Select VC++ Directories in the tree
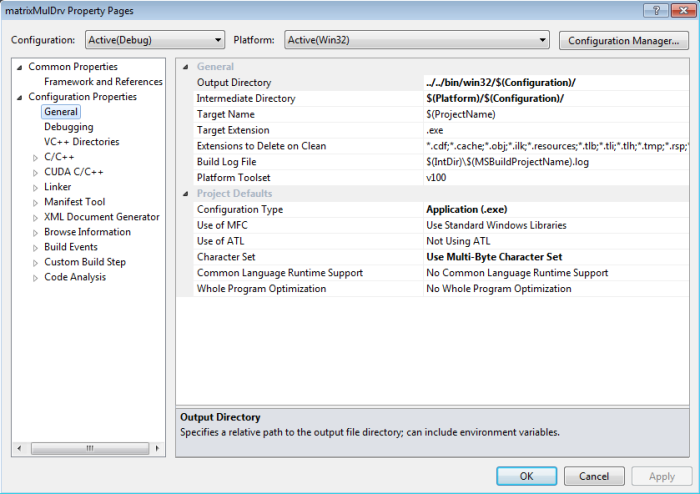Image resolution: width=700 pixels, height=494 pixels. 81,142
